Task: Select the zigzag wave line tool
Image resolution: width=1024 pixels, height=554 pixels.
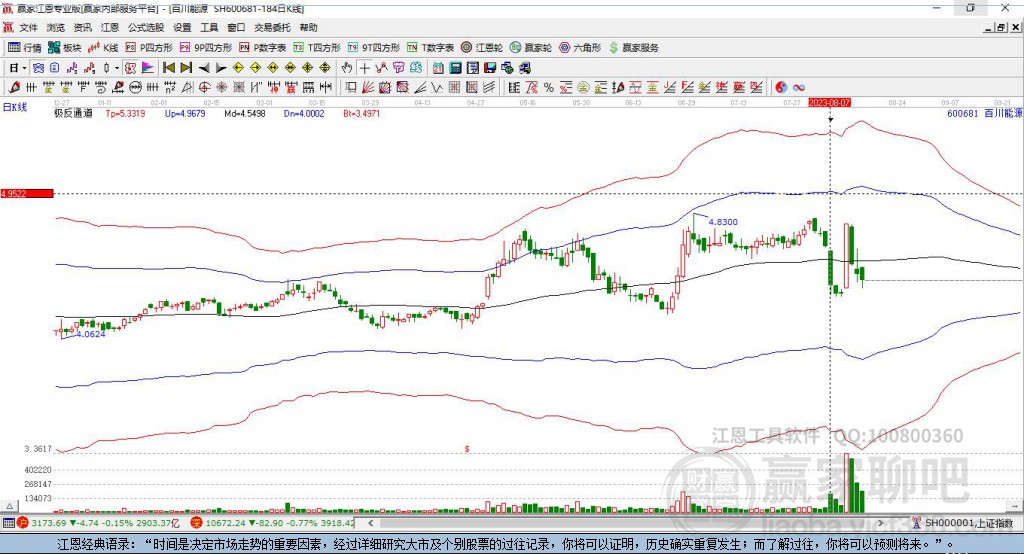Action: [x=437, y=87]
